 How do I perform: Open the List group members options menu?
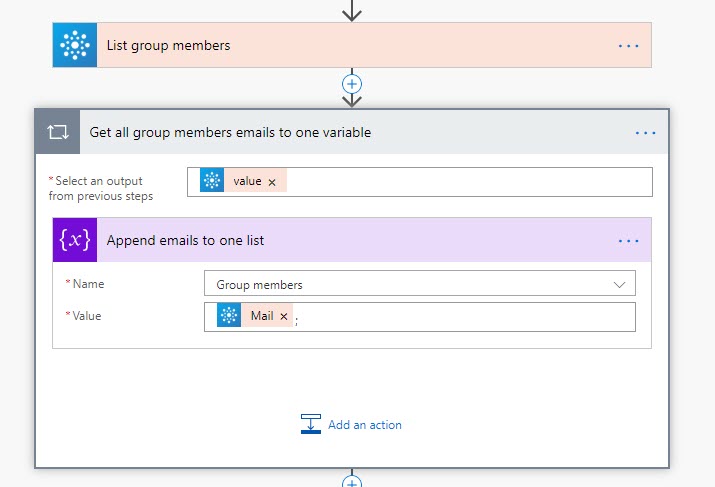[x=628, y=46]
